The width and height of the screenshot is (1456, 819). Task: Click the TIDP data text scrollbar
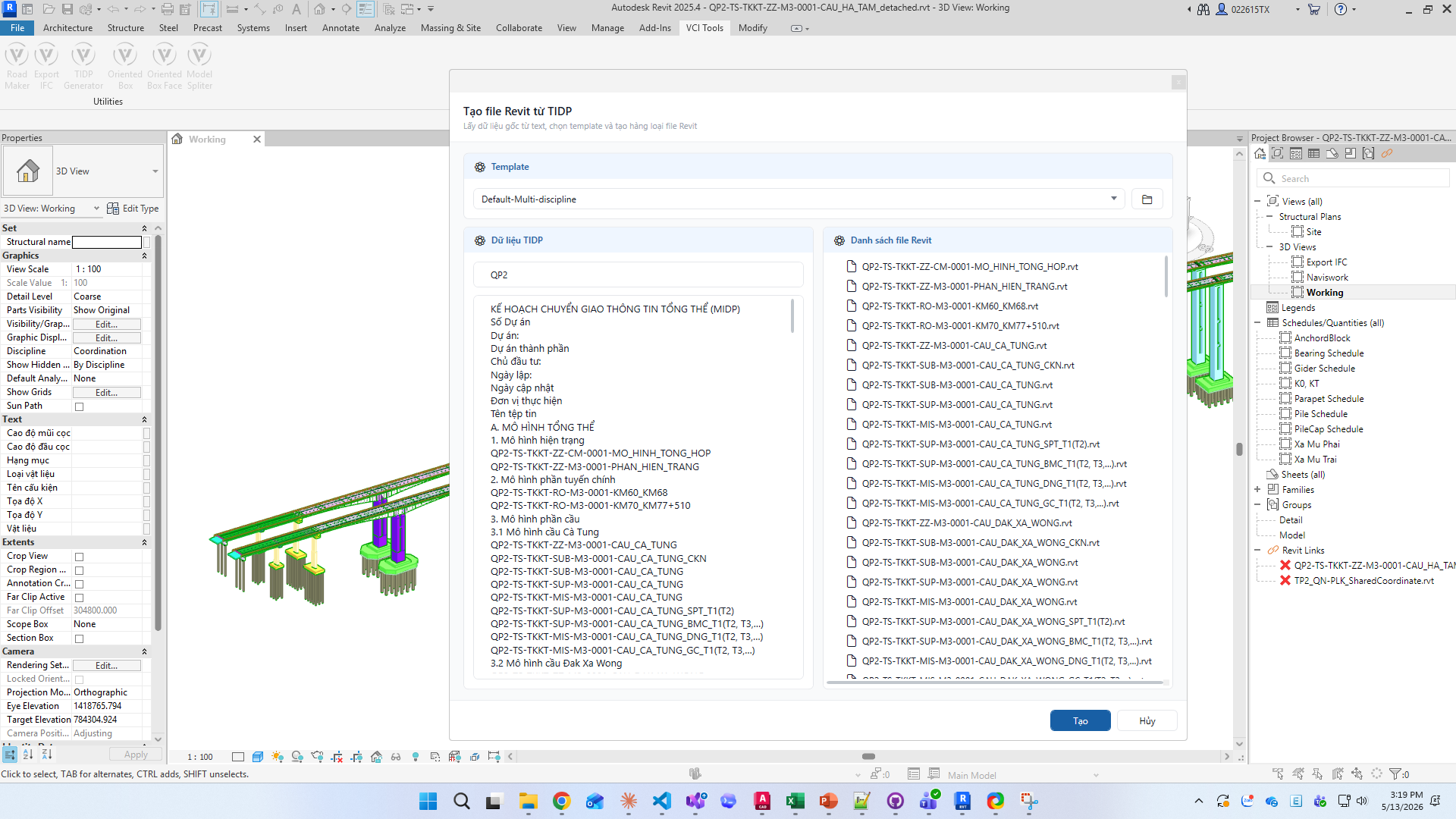coord(792,316)
